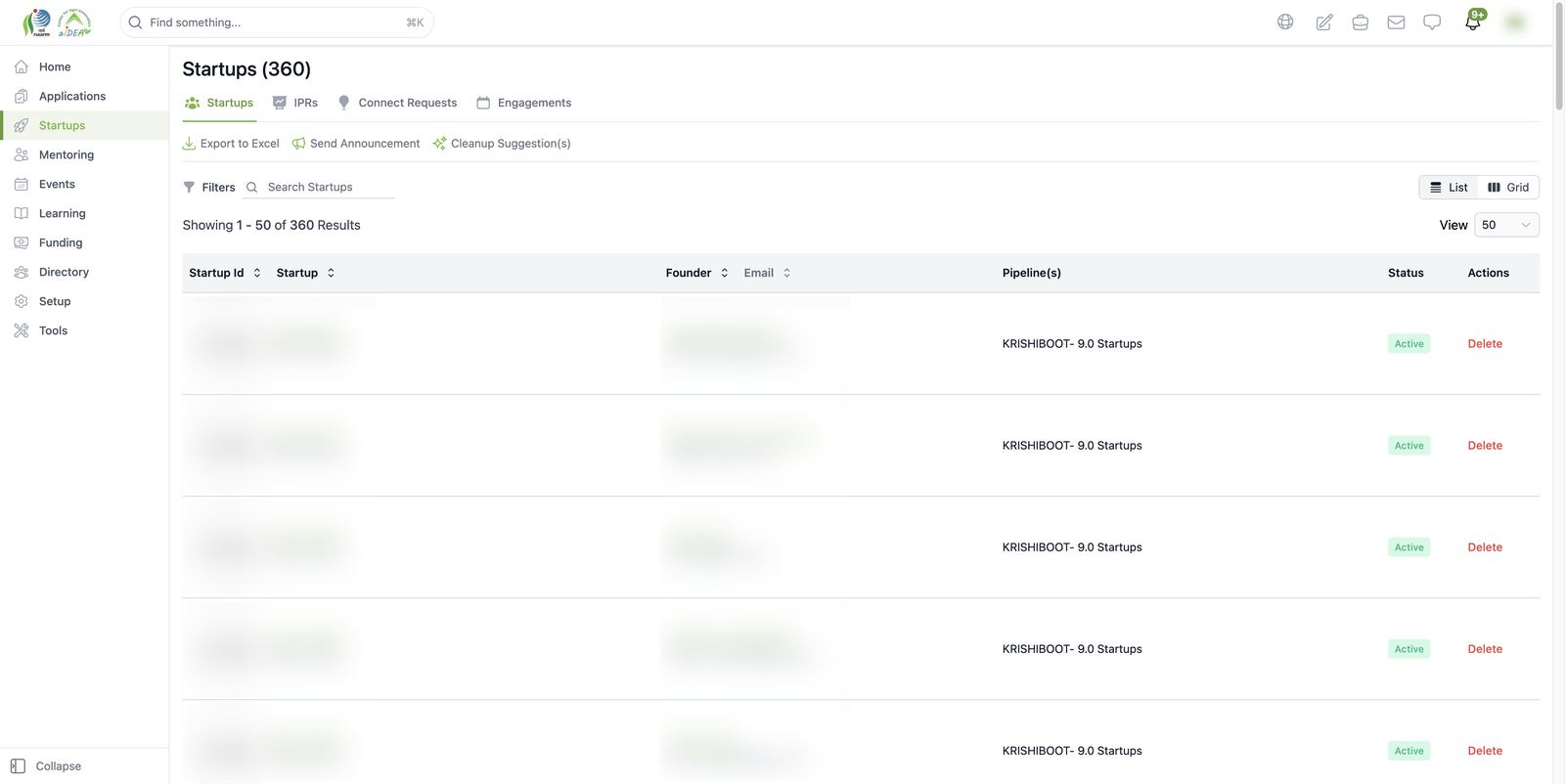The image size is (1565, 784).
Task: Click inside the Find something search box
Action: coord(276,22)
